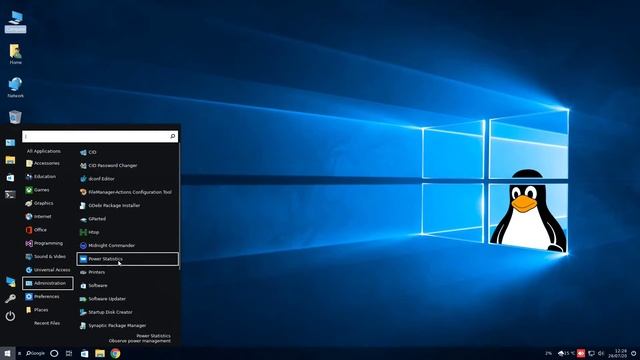Launch Htop

(x=89, y=232)
